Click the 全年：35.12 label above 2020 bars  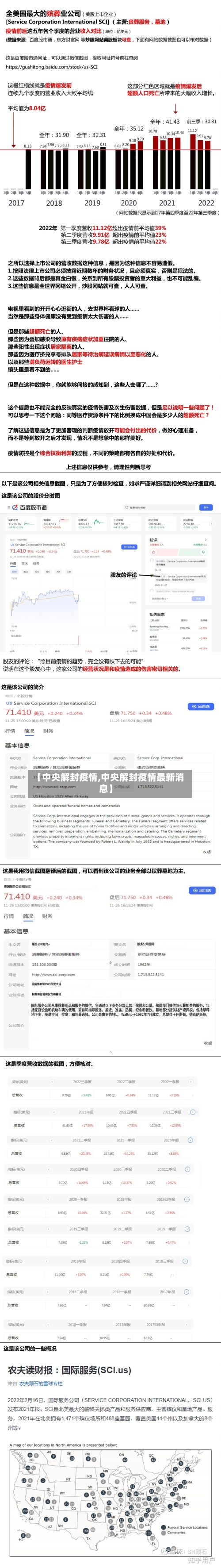(129, 128)
